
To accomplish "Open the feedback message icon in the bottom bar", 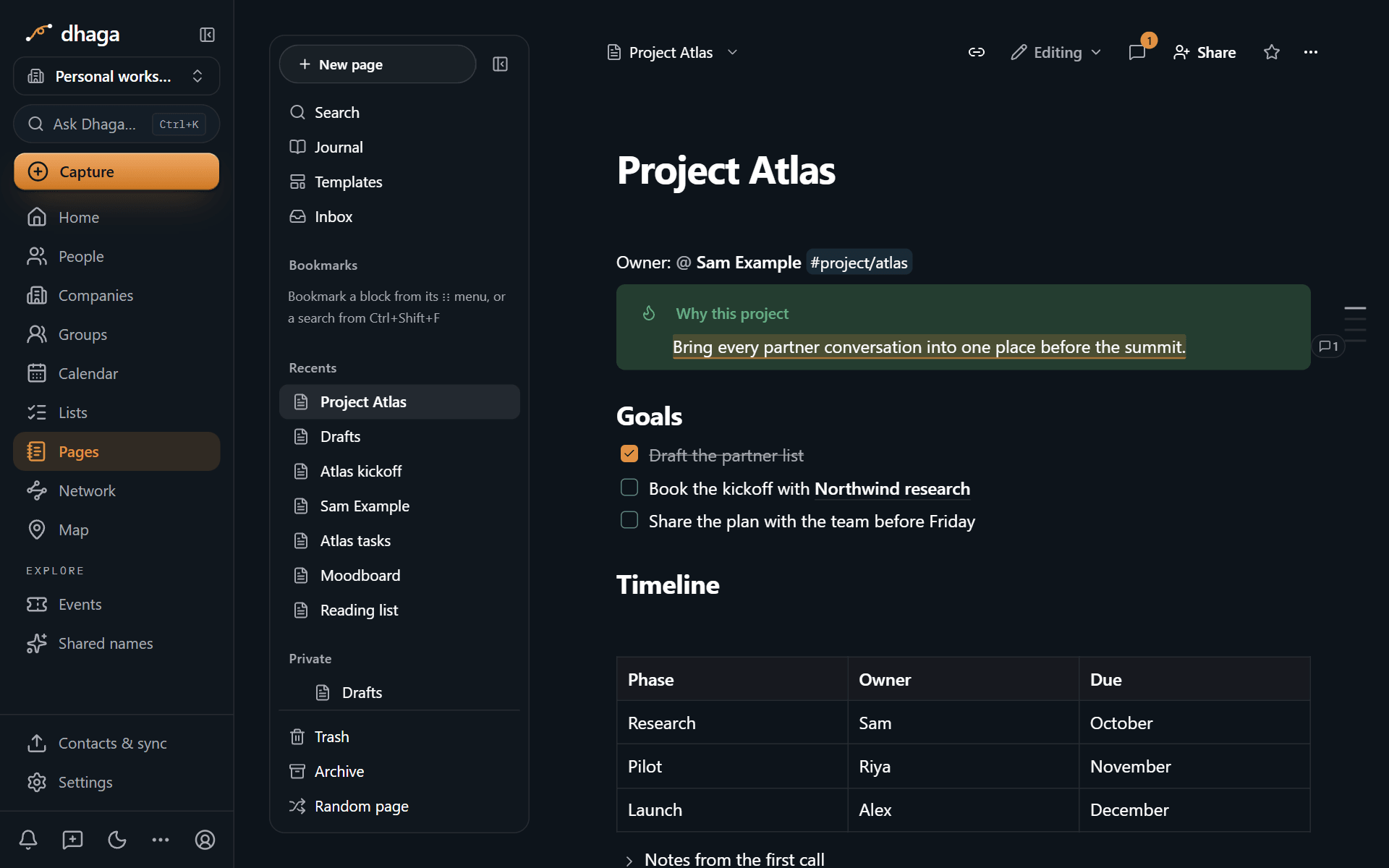I will [x=72, y=840].
